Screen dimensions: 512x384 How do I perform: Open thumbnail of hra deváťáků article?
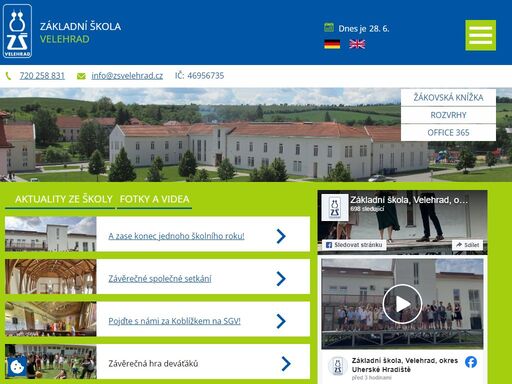(51, 362)
